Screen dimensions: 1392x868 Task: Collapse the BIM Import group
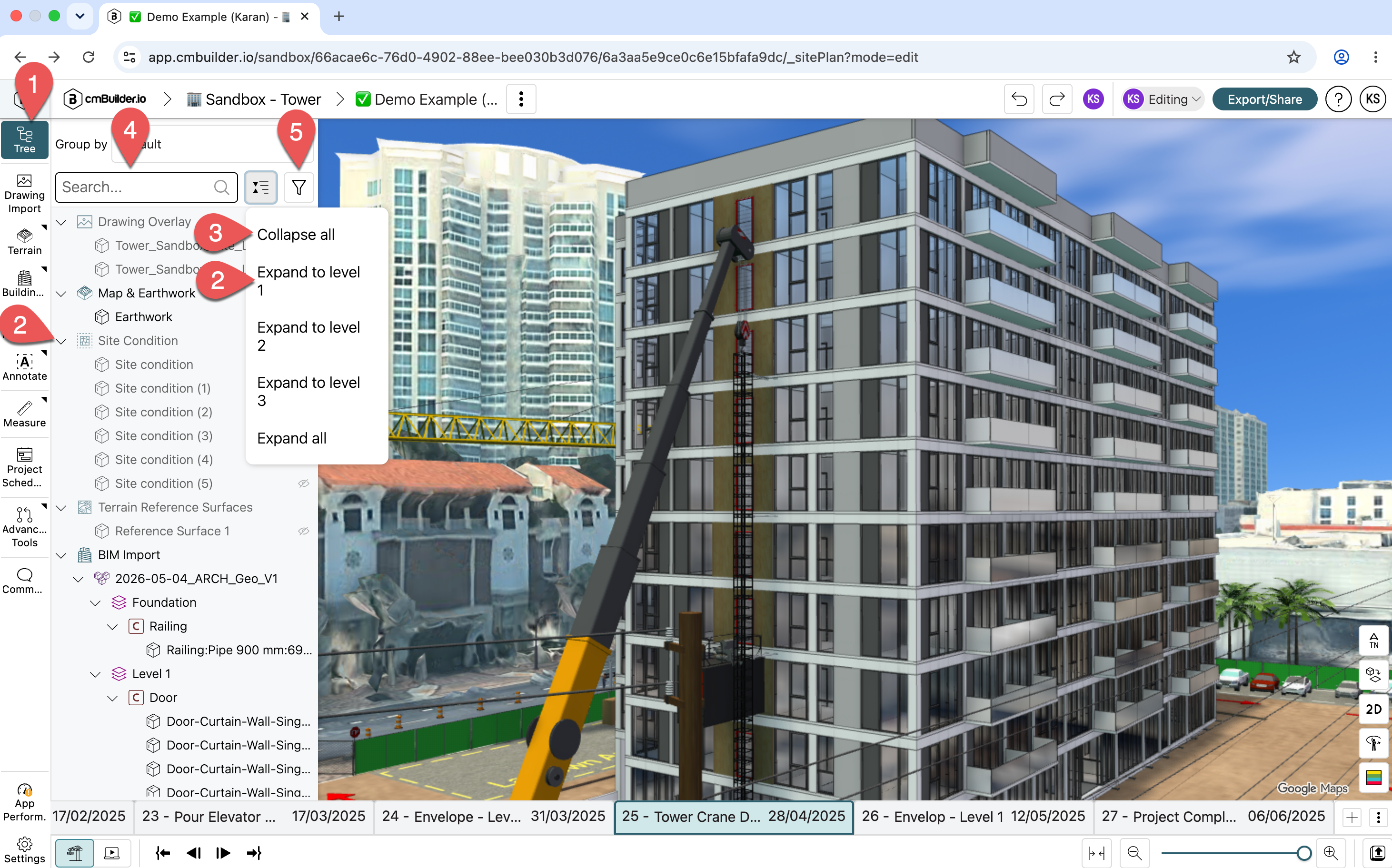pyautogui.click(x=61, y=555)
